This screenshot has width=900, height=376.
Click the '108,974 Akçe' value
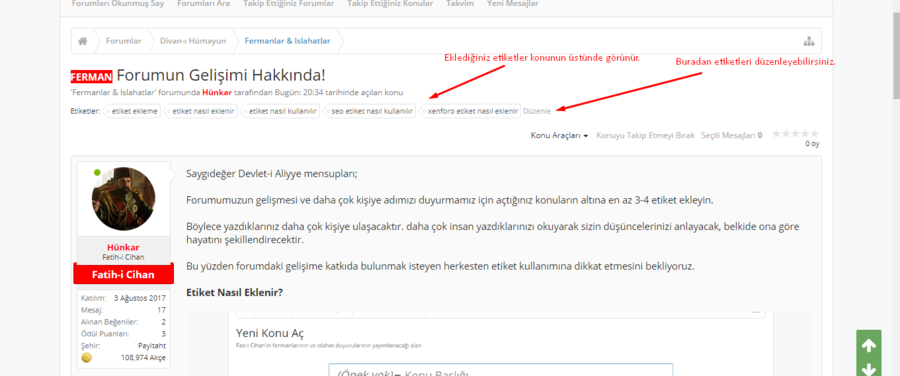pos(143,358)
